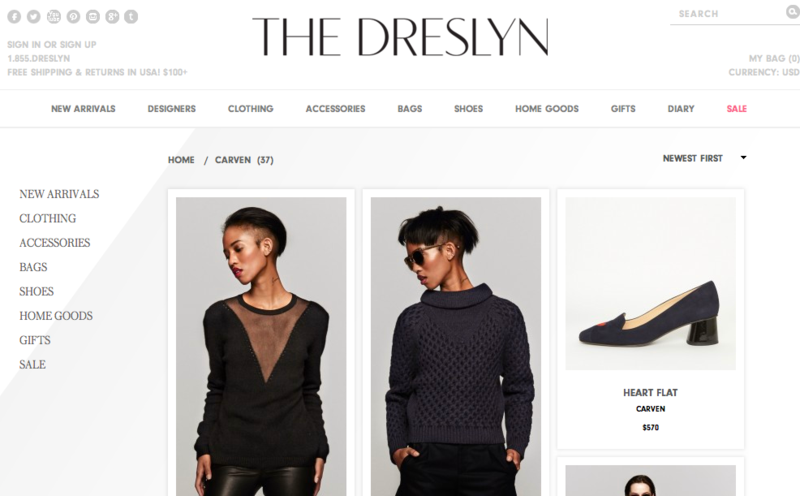The height and width of the screenshot is (496, 800).
Task: Open the Instagram social icon
Action: coord(93,17)
